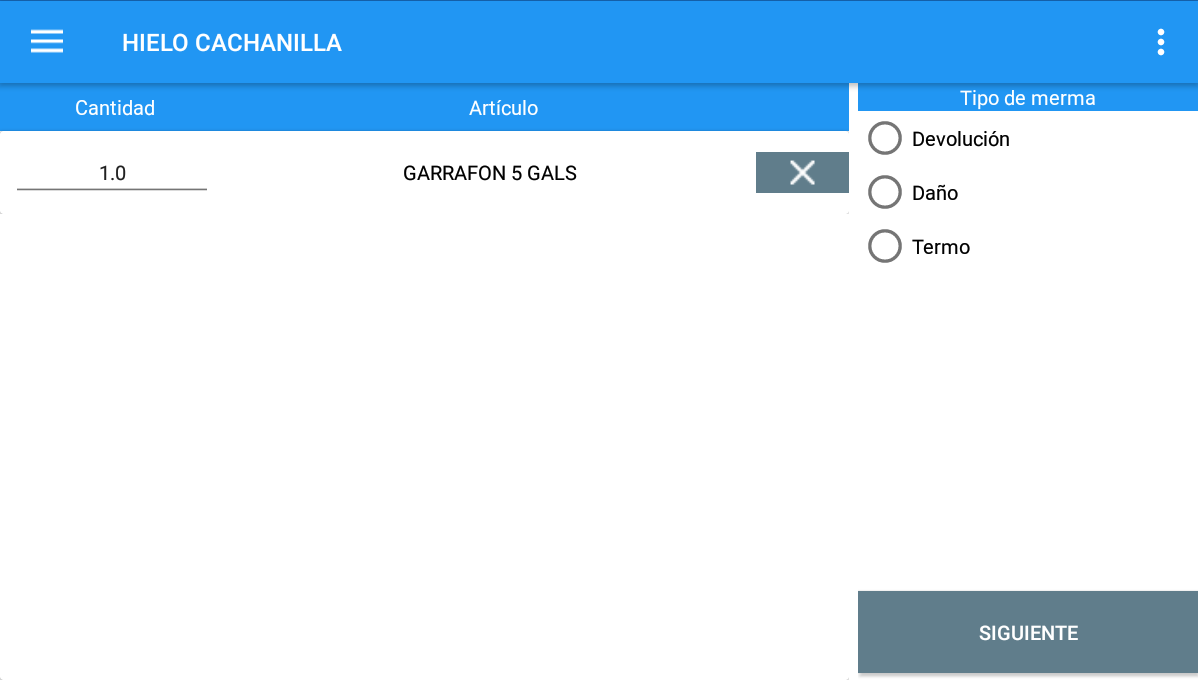Tap the Devolución label text
Screen dimensions: 1198x680
pos(961,139)
